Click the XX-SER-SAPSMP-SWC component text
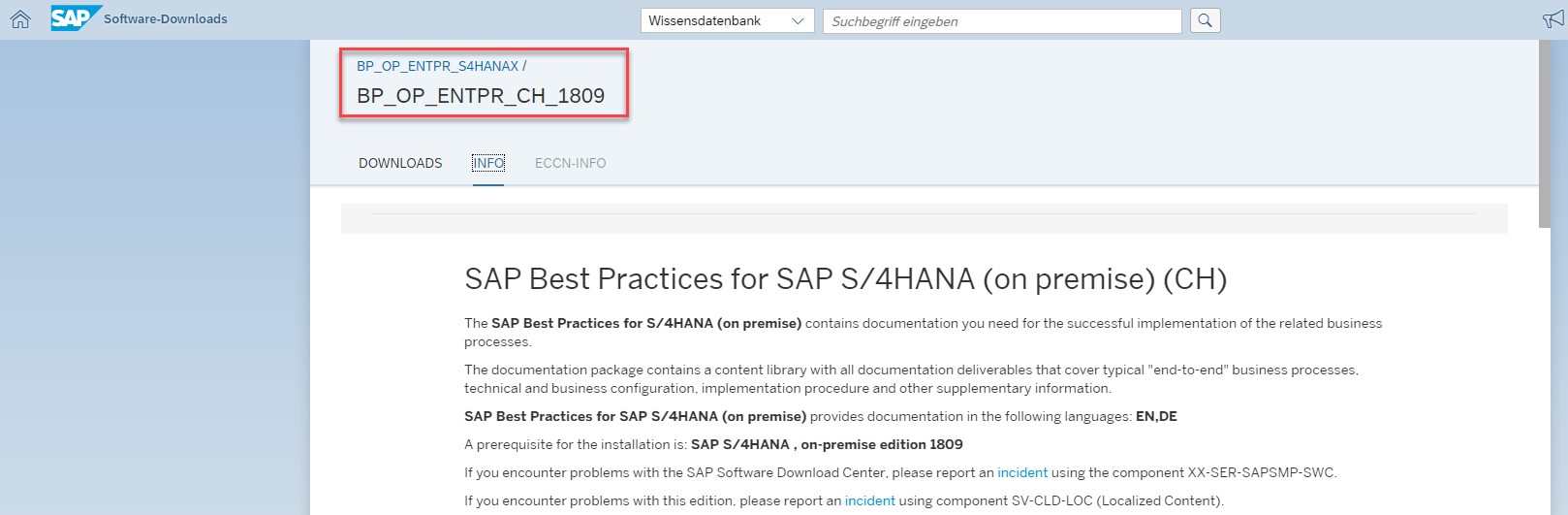The image size is (1568, 515). [x=1262, y=472]
